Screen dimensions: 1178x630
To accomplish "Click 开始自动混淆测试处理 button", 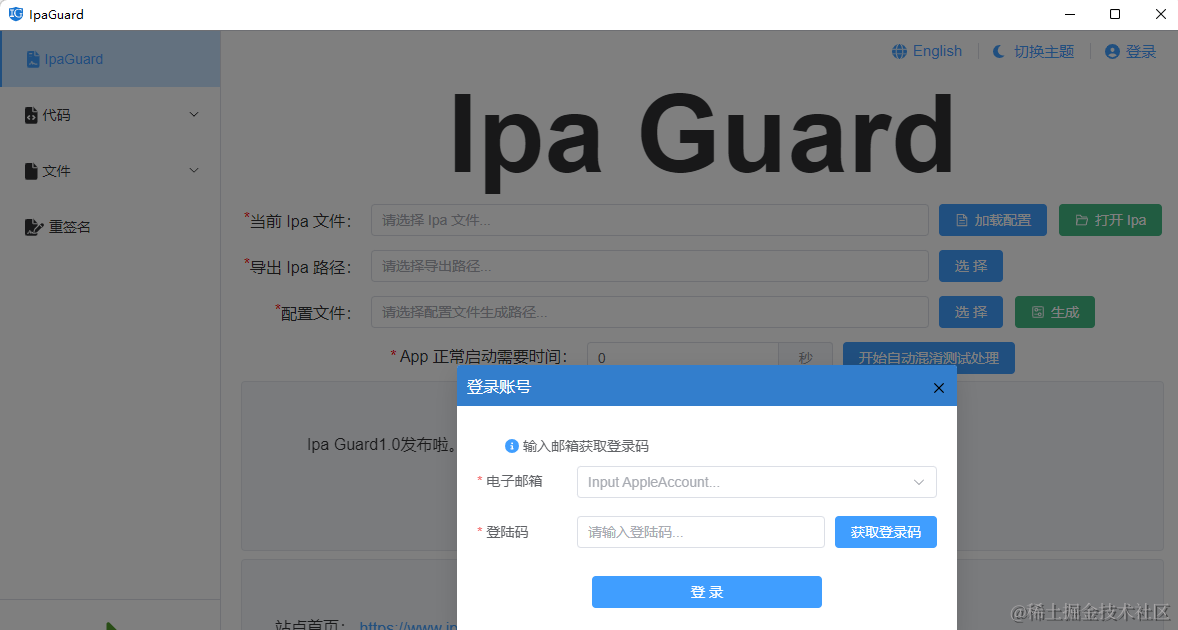I will click(929, 357).
